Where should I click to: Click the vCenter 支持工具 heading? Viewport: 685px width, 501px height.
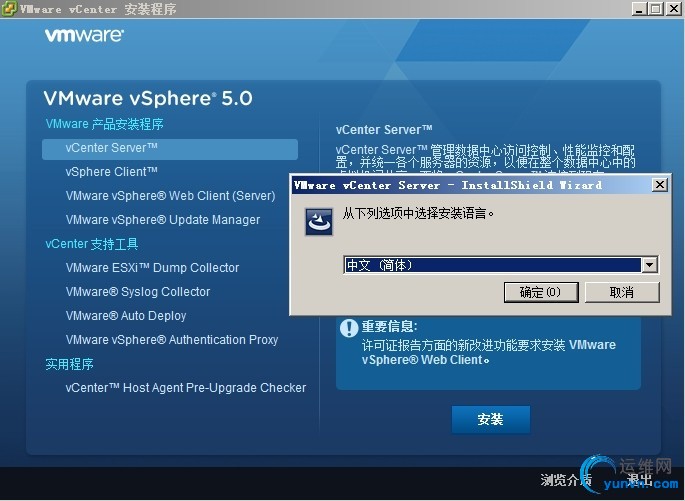coord(92,244)
